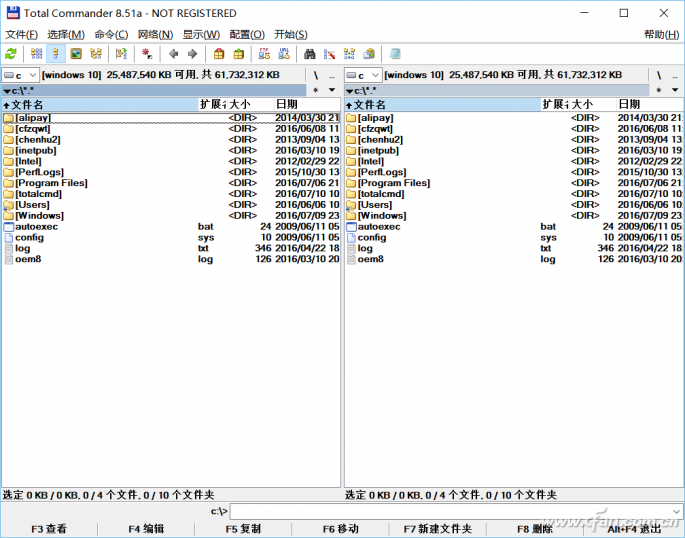Click the Copy names to clipboard icon

(x=369, y=54)
